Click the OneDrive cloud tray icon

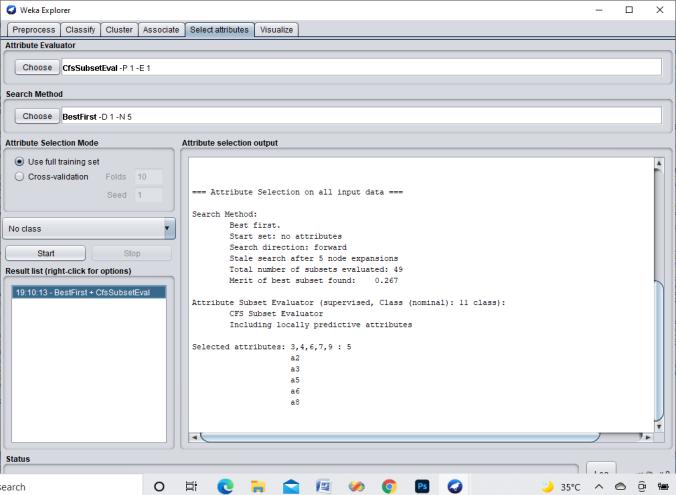tap(620, 487)
